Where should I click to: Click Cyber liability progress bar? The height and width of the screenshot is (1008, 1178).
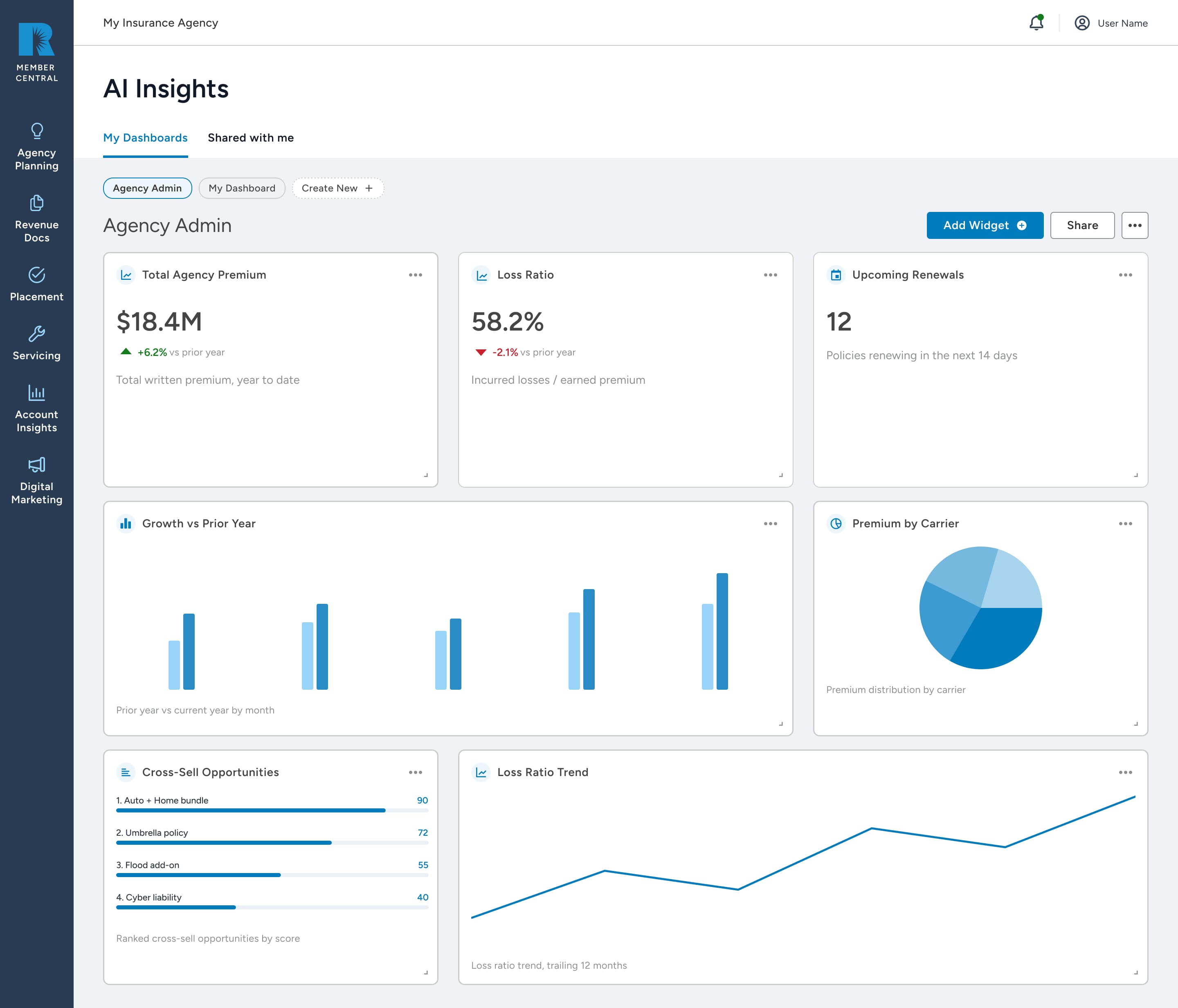[272, 907]
